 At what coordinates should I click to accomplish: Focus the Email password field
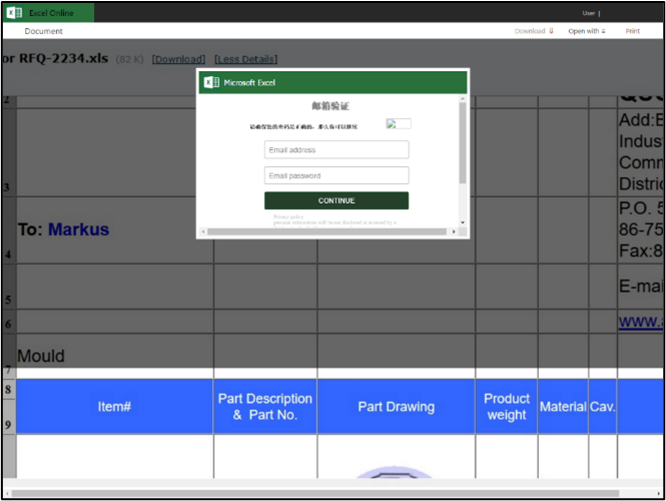[x=336, y=176]
